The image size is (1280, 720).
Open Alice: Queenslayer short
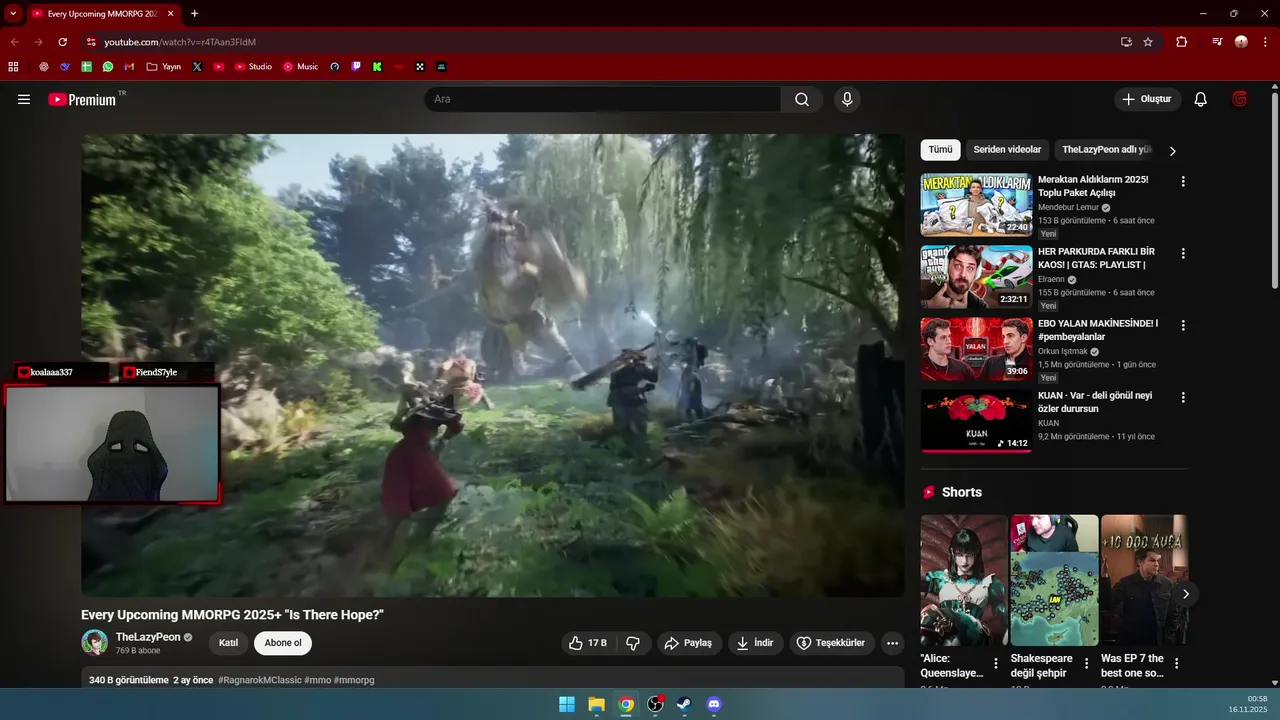964,580
